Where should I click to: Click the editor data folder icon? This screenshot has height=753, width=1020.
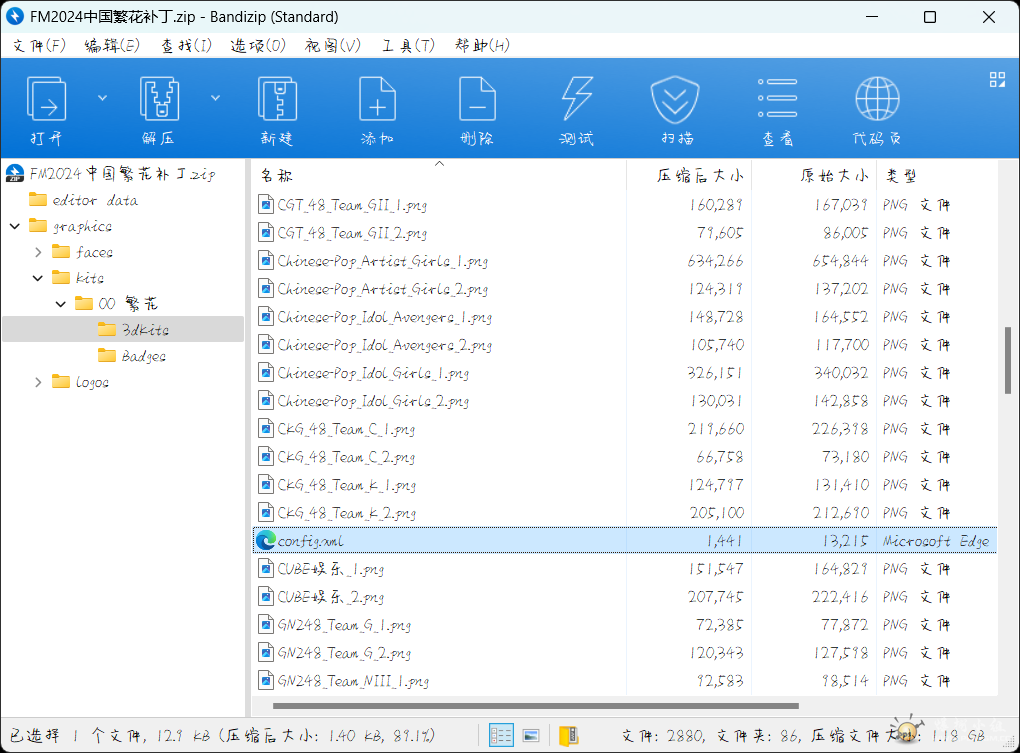(x=38, y=199)
